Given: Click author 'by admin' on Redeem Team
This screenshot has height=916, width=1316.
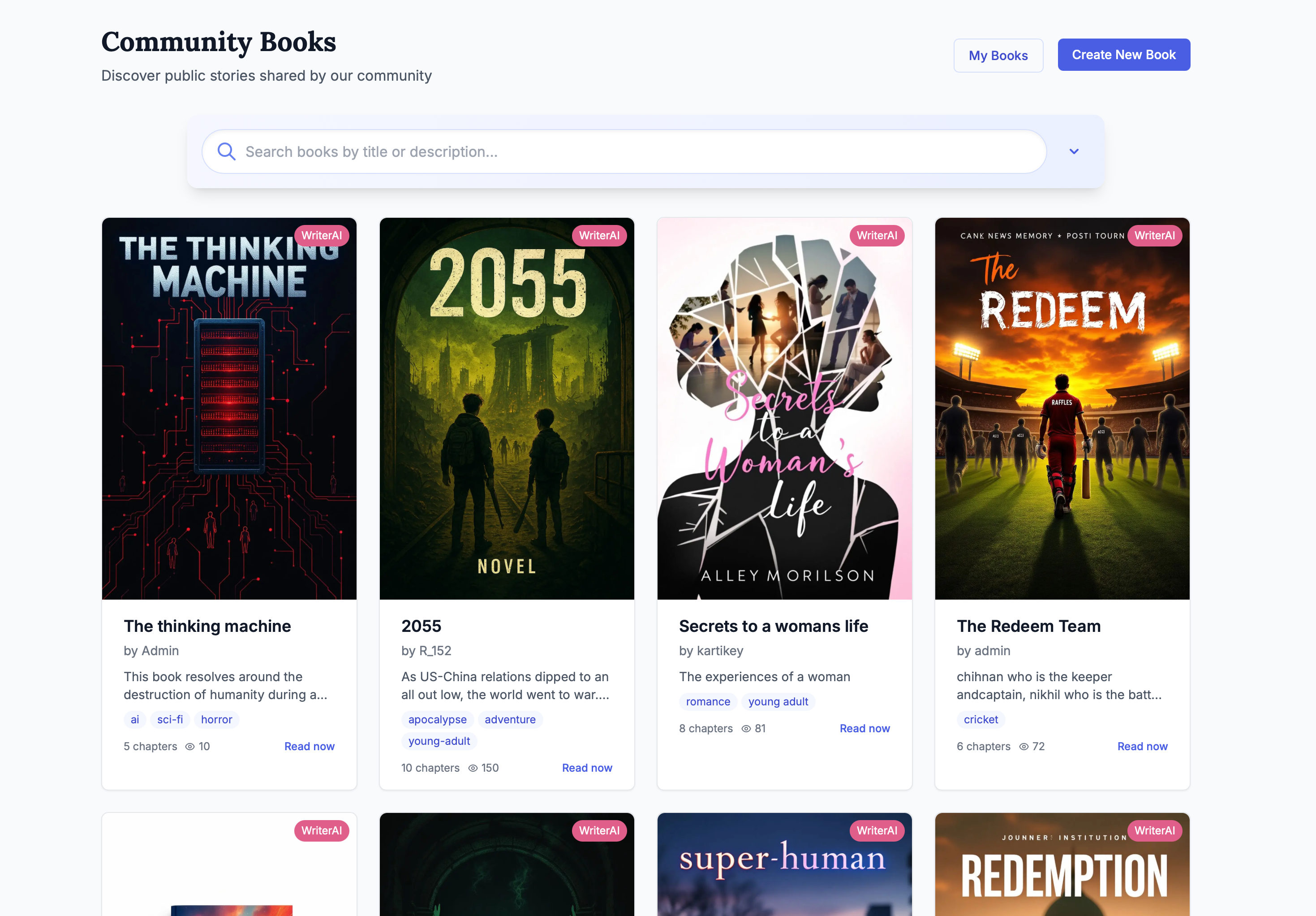Looking at the screenshot, I should point(984,650).
